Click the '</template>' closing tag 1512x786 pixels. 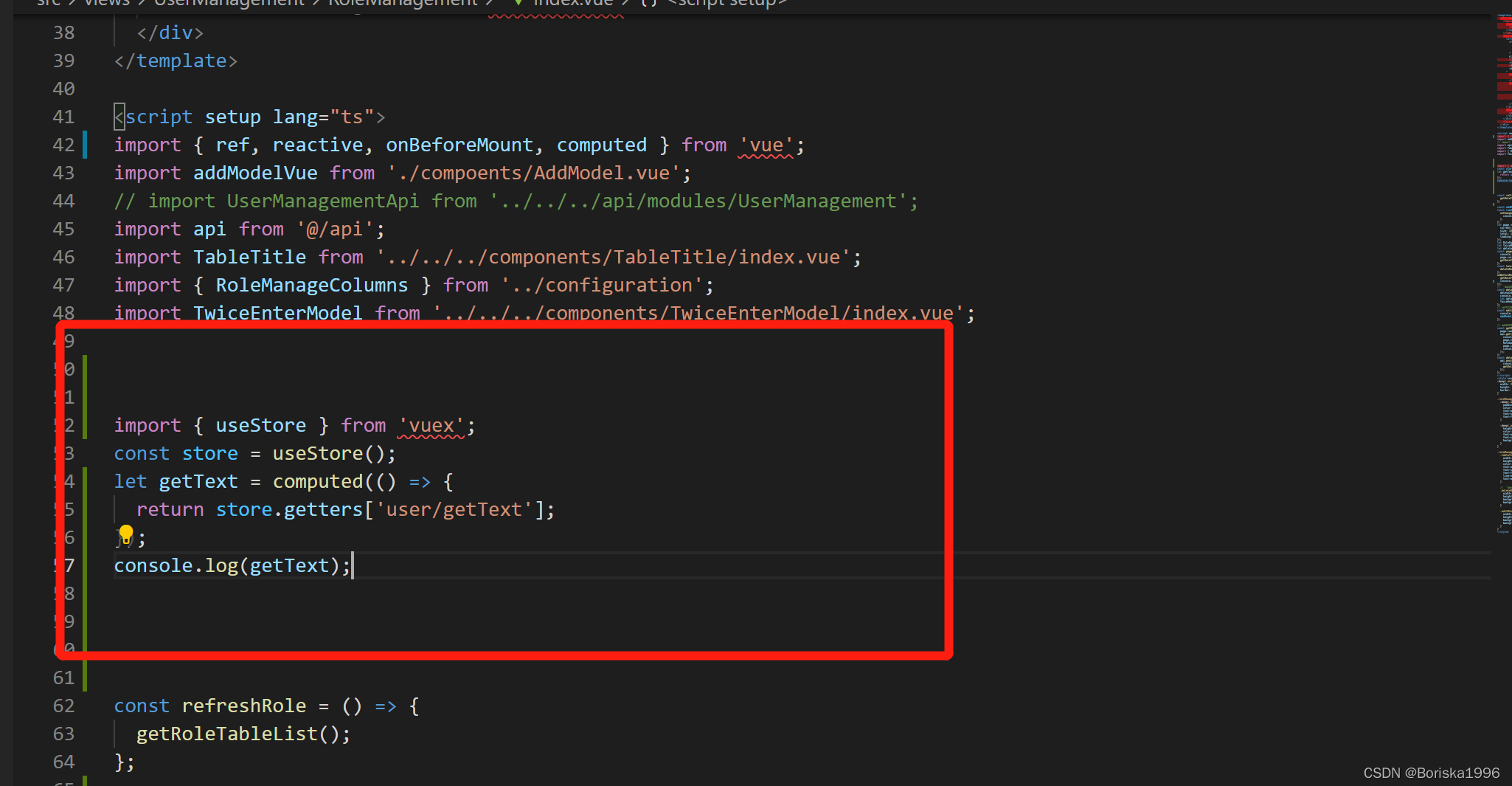(176, 61)
